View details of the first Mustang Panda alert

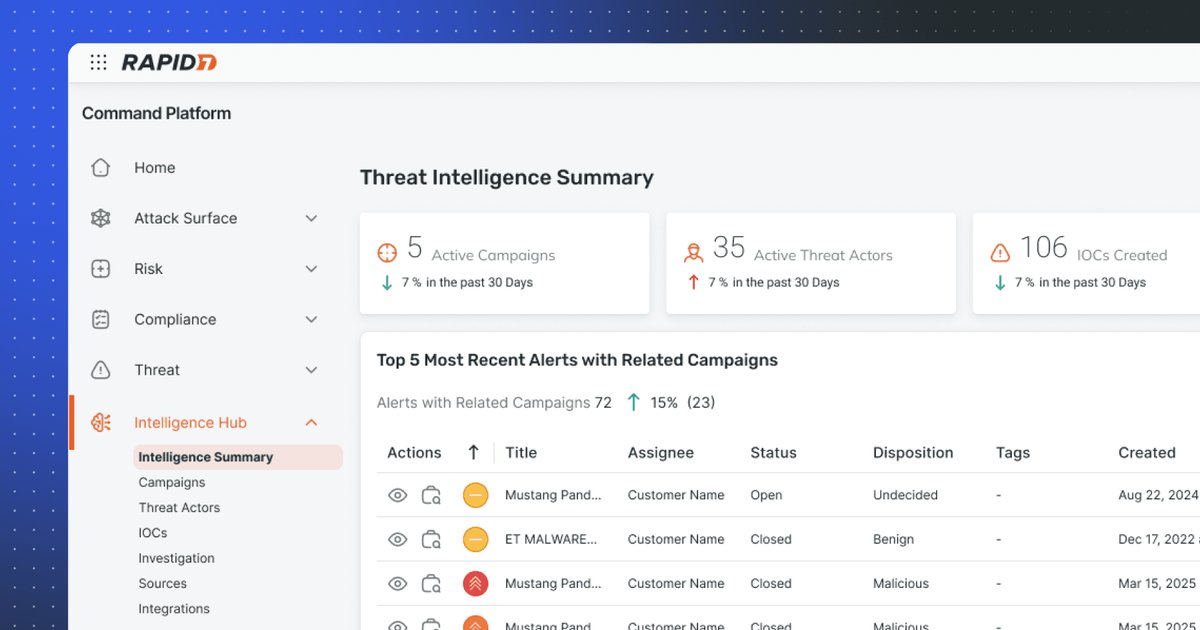(x=397, y=495)
